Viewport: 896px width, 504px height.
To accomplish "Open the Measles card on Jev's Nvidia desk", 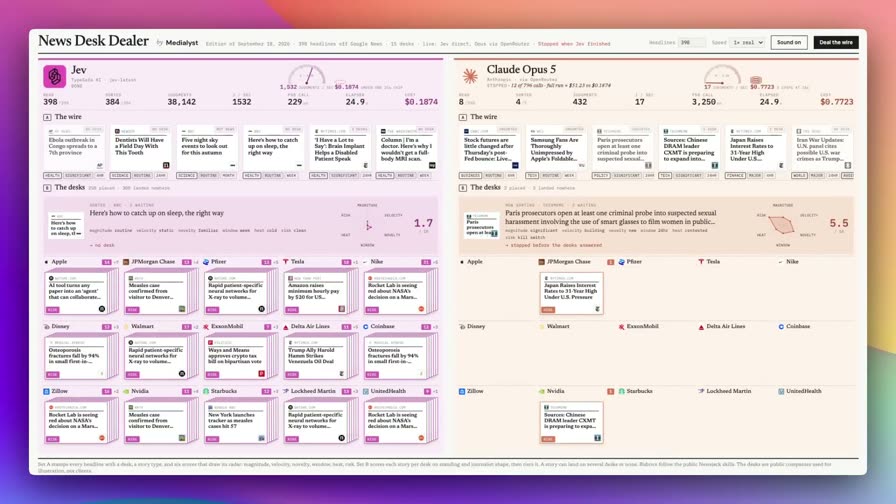I will tap(156, 423).
